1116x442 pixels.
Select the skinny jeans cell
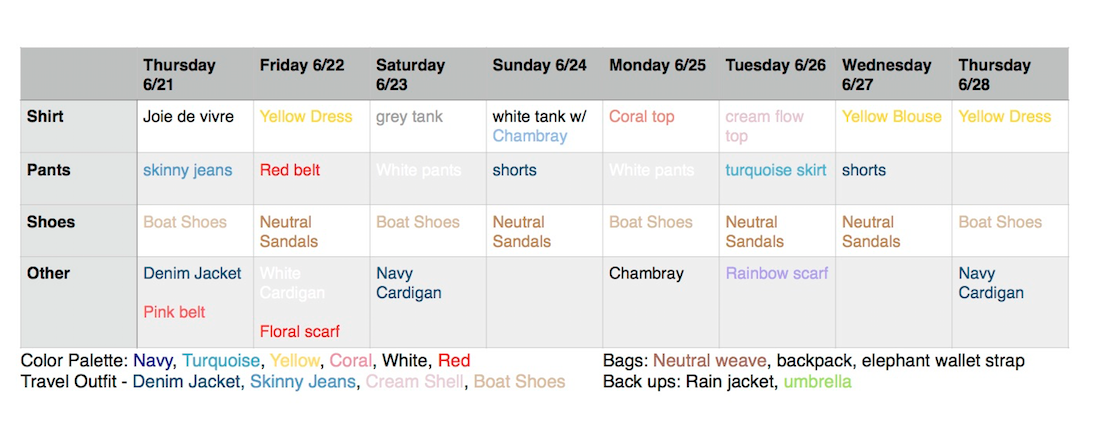click(195, 179)
